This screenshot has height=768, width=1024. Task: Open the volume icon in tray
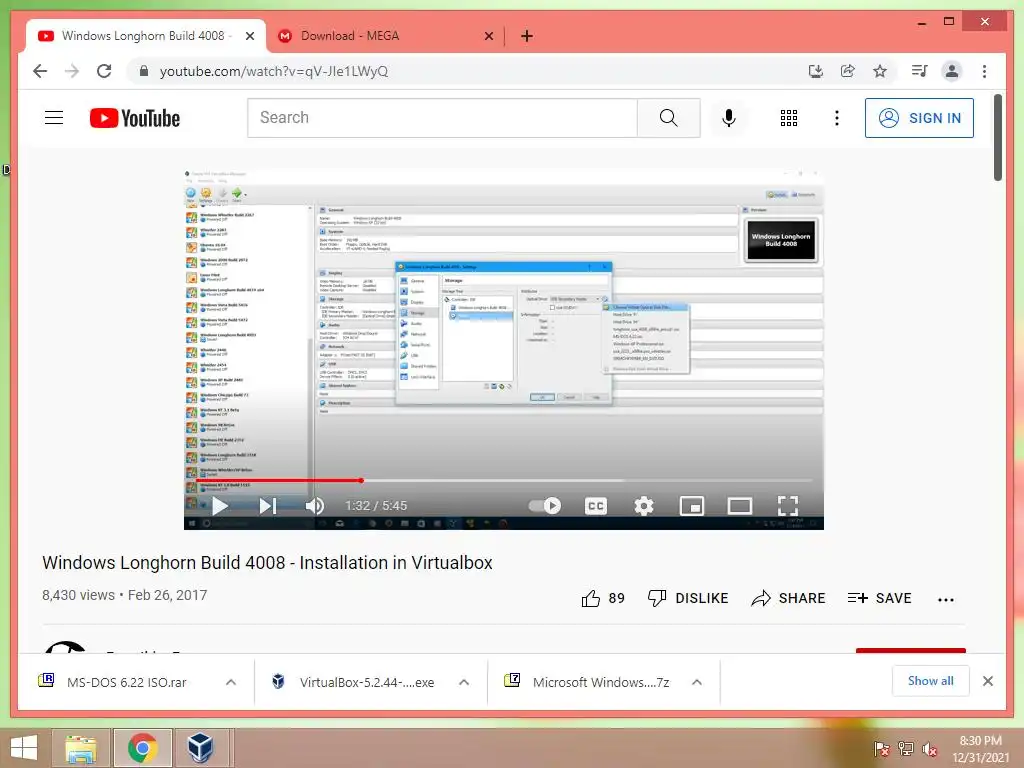click(x=929, y=749)
